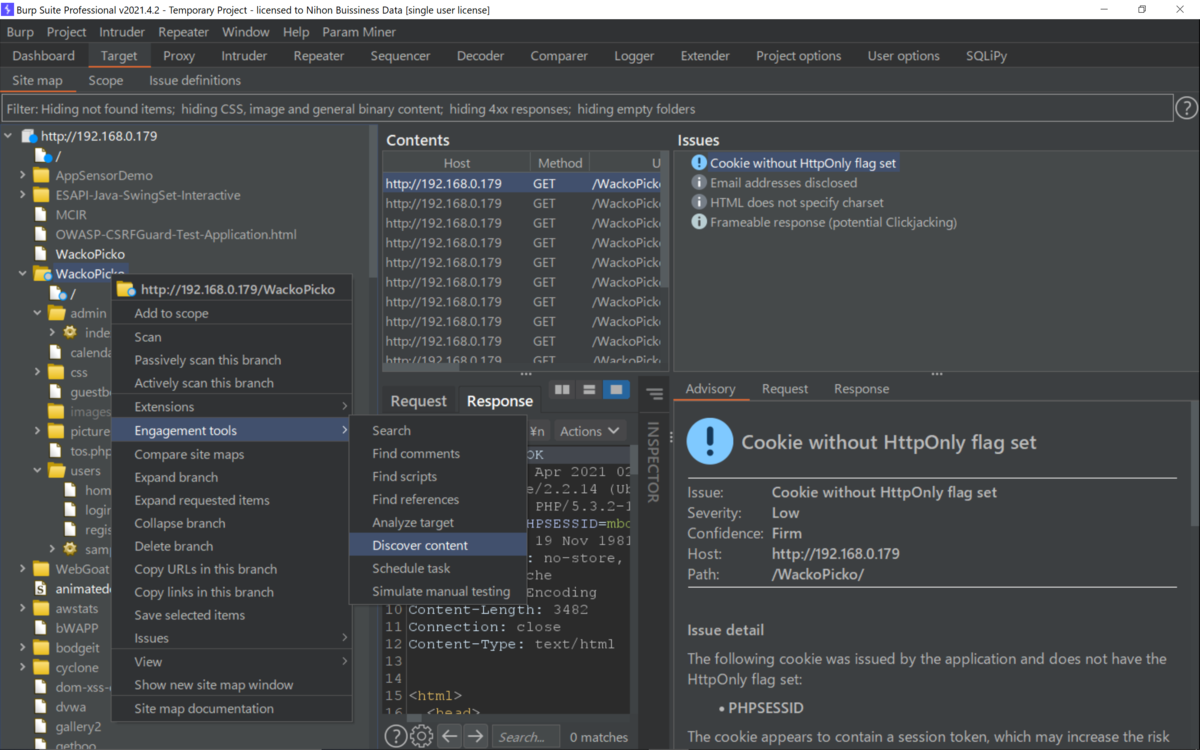Choose Actively scan this branch
Viewport: 1200px width, 750px height.
tap(231, 383)
